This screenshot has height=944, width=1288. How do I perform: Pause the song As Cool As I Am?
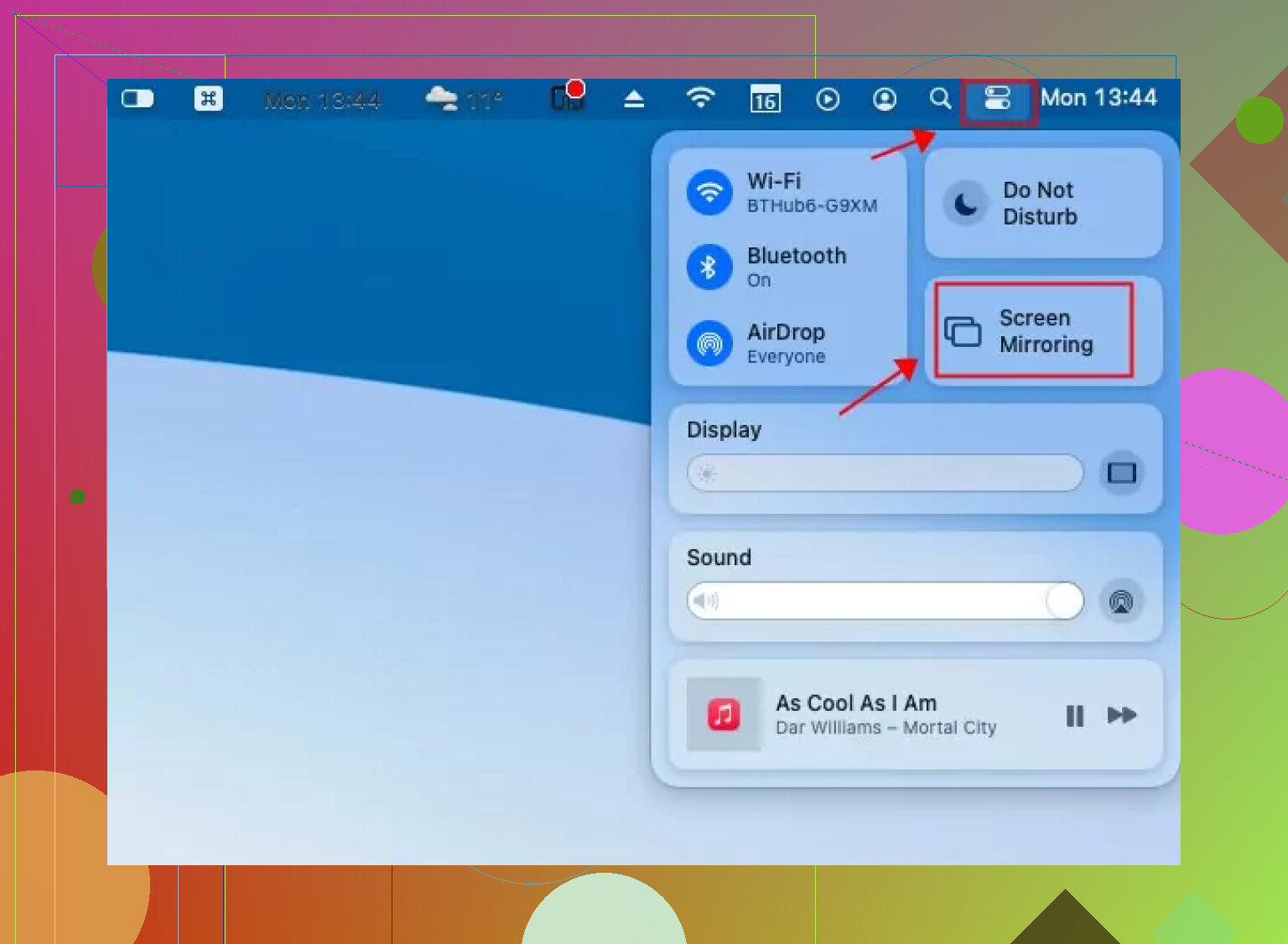pos(1074,715)
